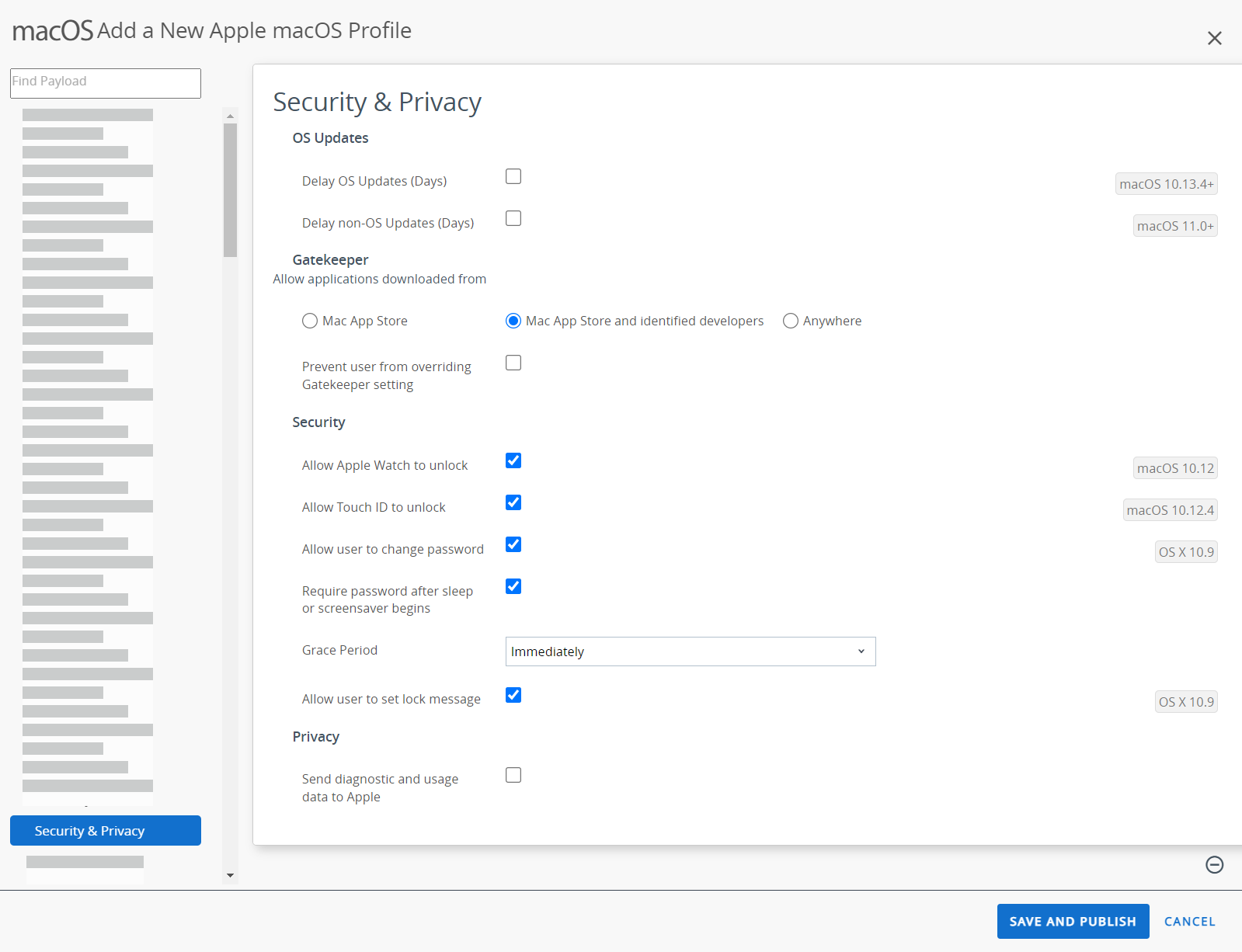Viewport: 1242px width, 952px height.
Task: Select the Anywhere Gatekeeper option
Action: point(791,321)
